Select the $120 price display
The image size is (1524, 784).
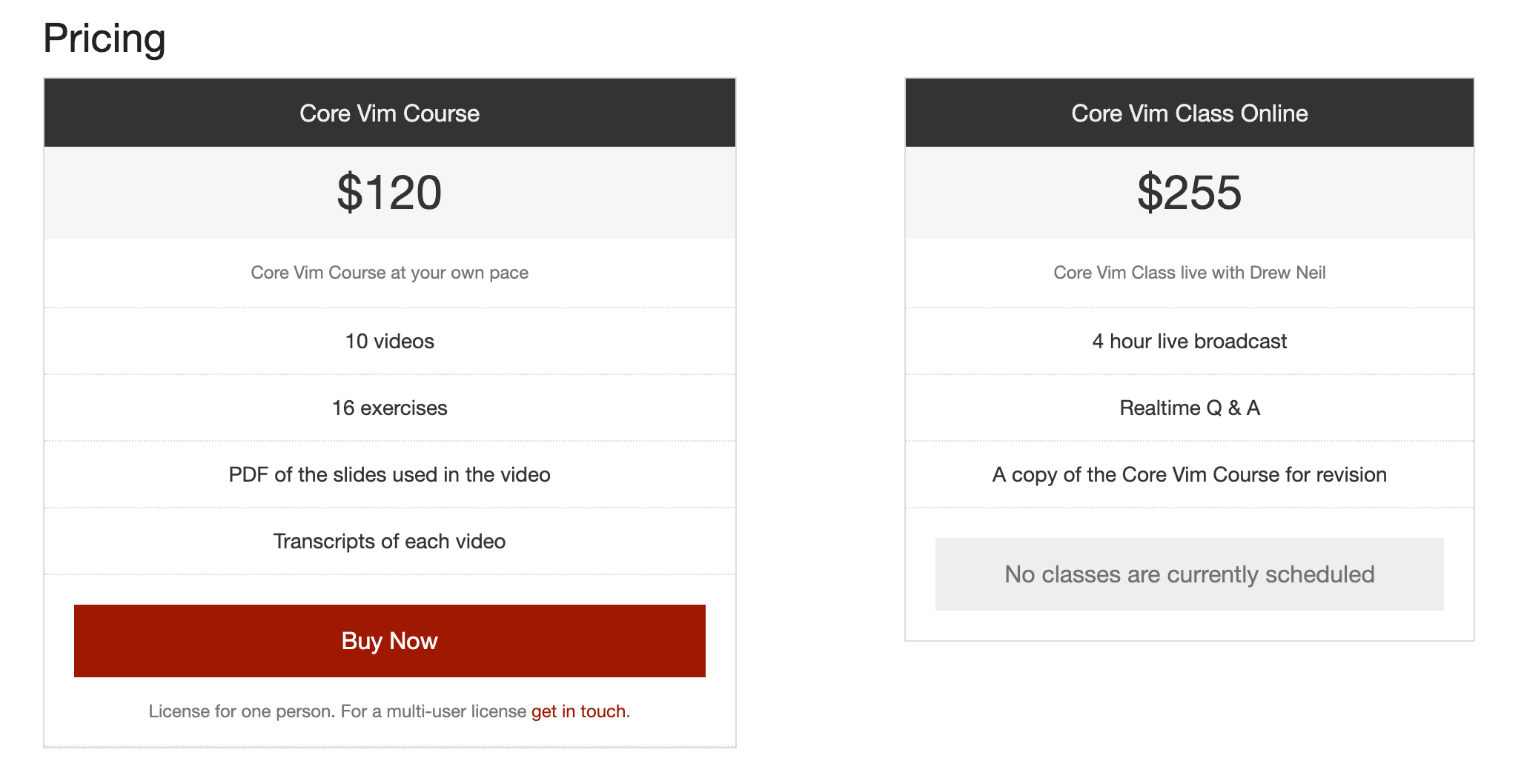[x=389, y=192]
